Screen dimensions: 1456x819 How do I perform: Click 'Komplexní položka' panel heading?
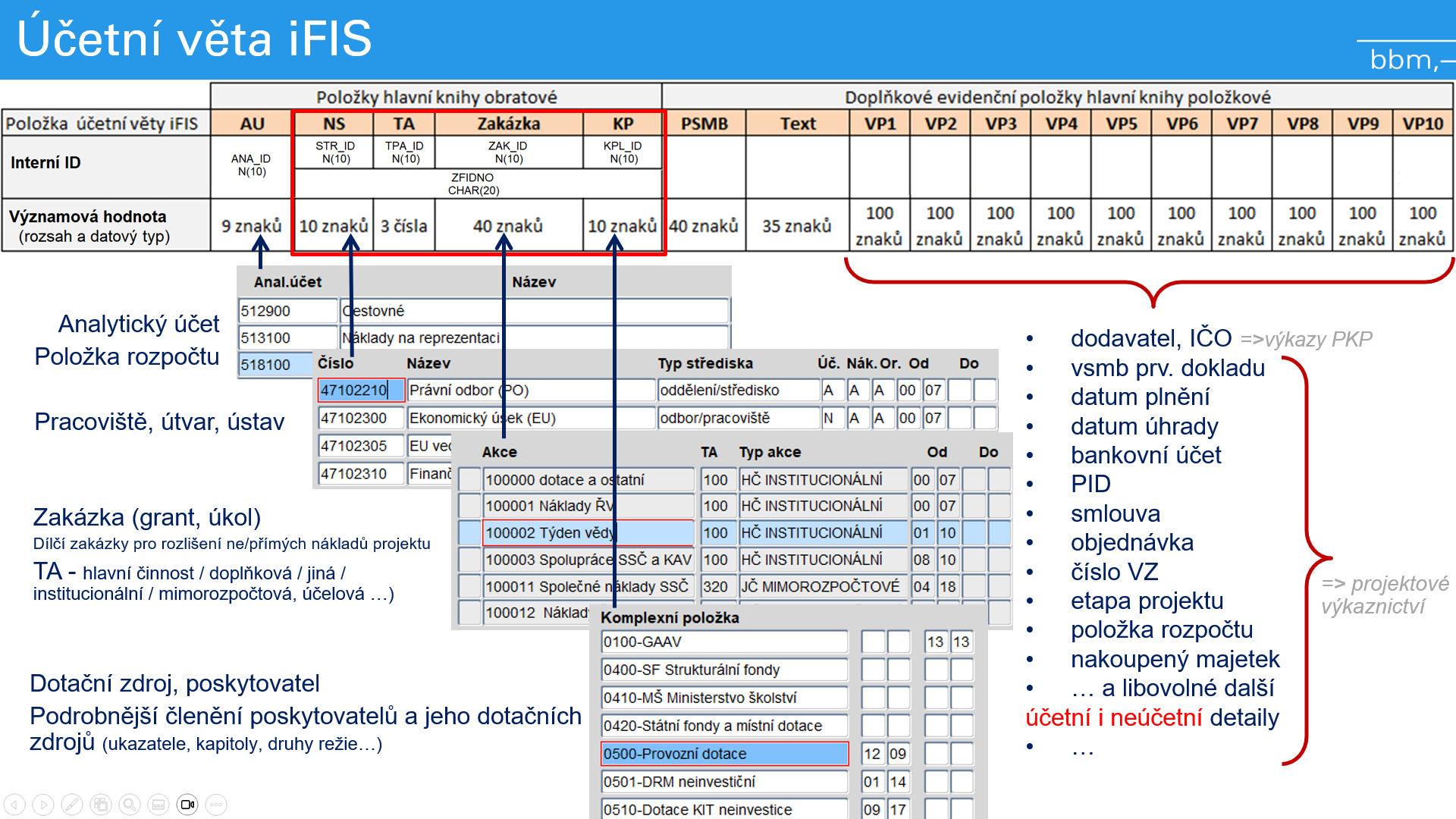(x=670, y=617)
